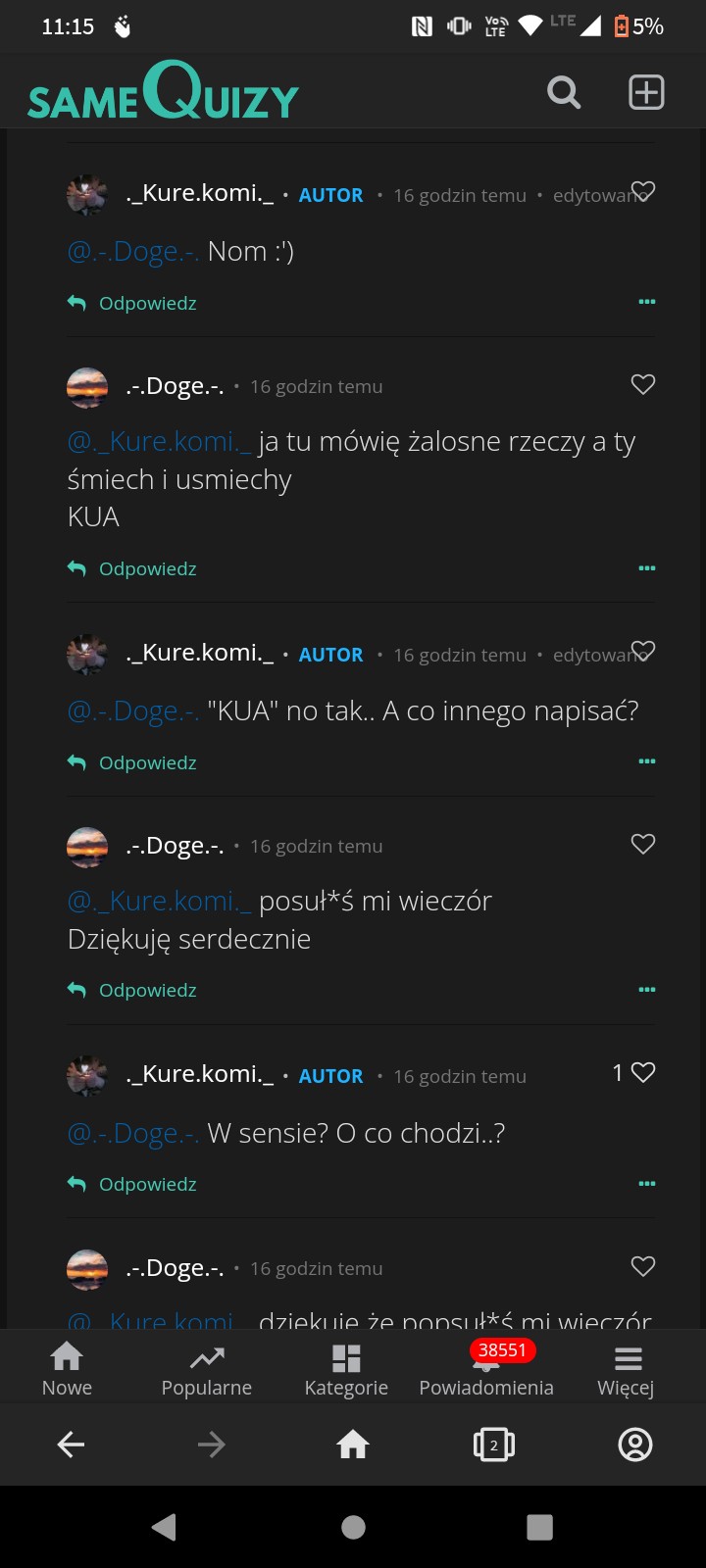The width and height of the screenshot is (706, 1568).
Task: Tap the SameQuizy logo
Action: click(163, 93)
